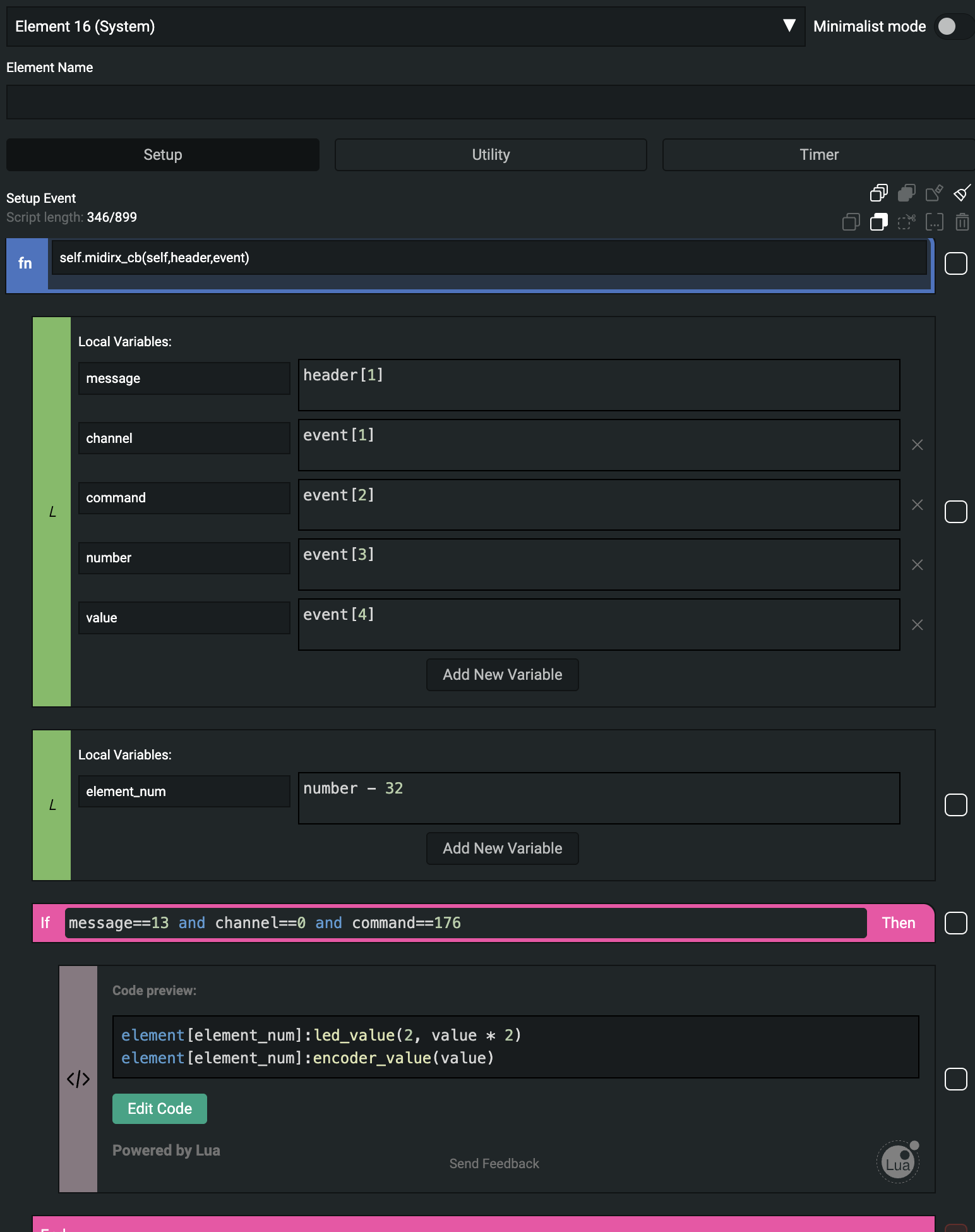Click the Overwrite All actions icon
The height and width of the screenshot is (1232, 975).
tap(907, 193)
